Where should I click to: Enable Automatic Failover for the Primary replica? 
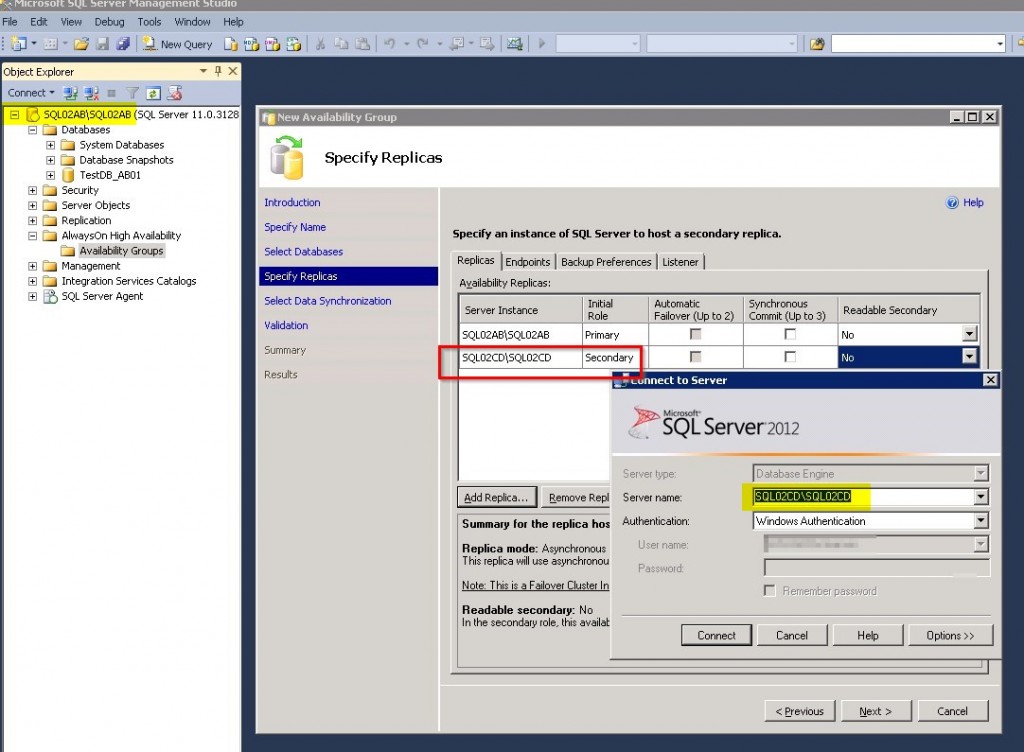(x=695, y=335)
